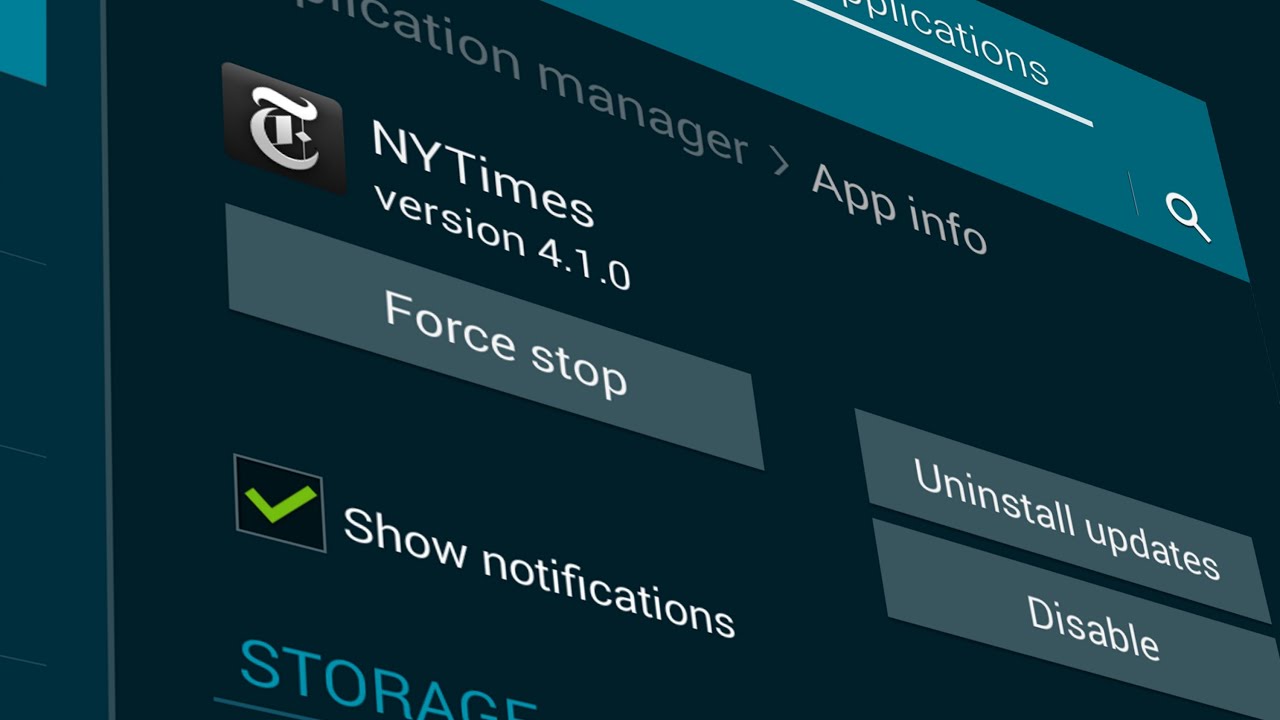Click the breadcrumb chevron before App info
The image size is (1280, 720).
click(780, 161)
